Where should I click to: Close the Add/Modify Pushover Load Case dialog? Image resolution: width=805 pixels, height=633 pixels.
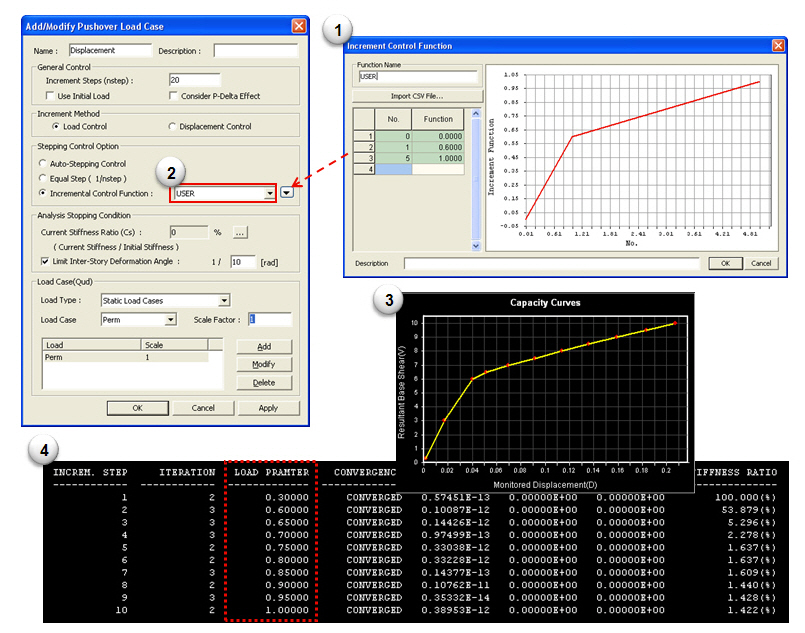pyautogui.click(x=298, y=26)
